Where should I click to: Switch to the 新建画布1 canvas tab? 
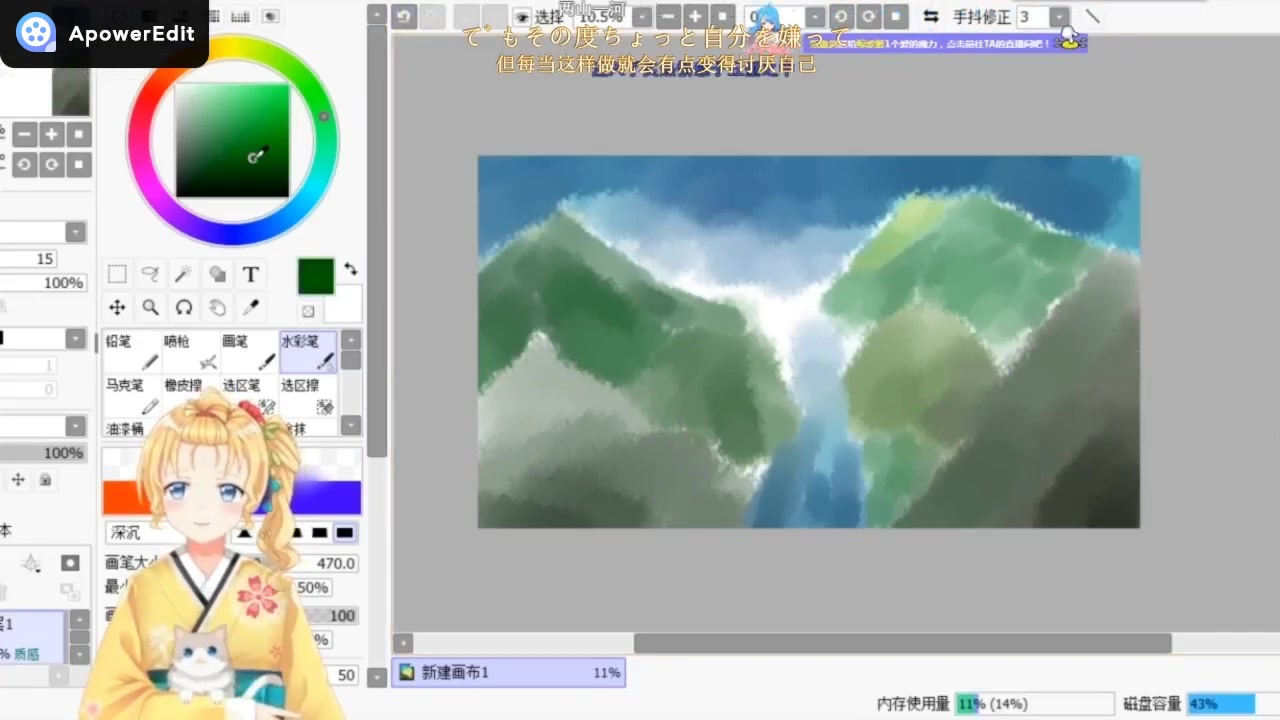point(509,673)
